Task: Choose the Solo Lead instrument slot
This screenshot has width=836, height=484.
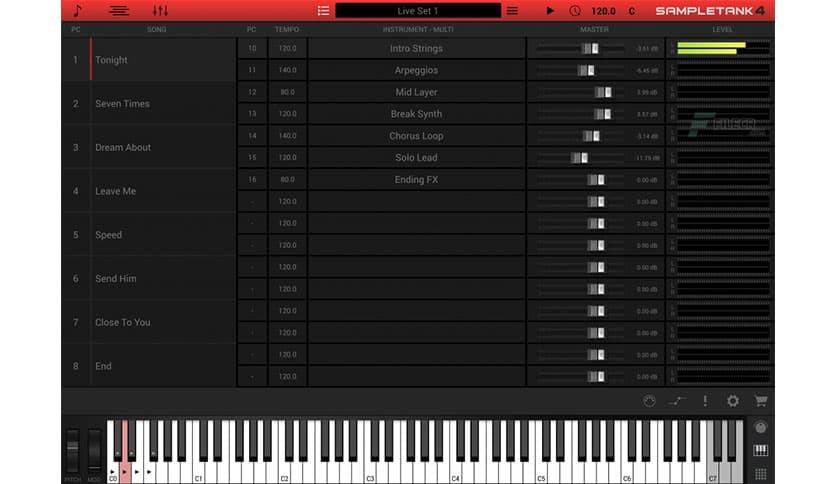Action: 416,158
